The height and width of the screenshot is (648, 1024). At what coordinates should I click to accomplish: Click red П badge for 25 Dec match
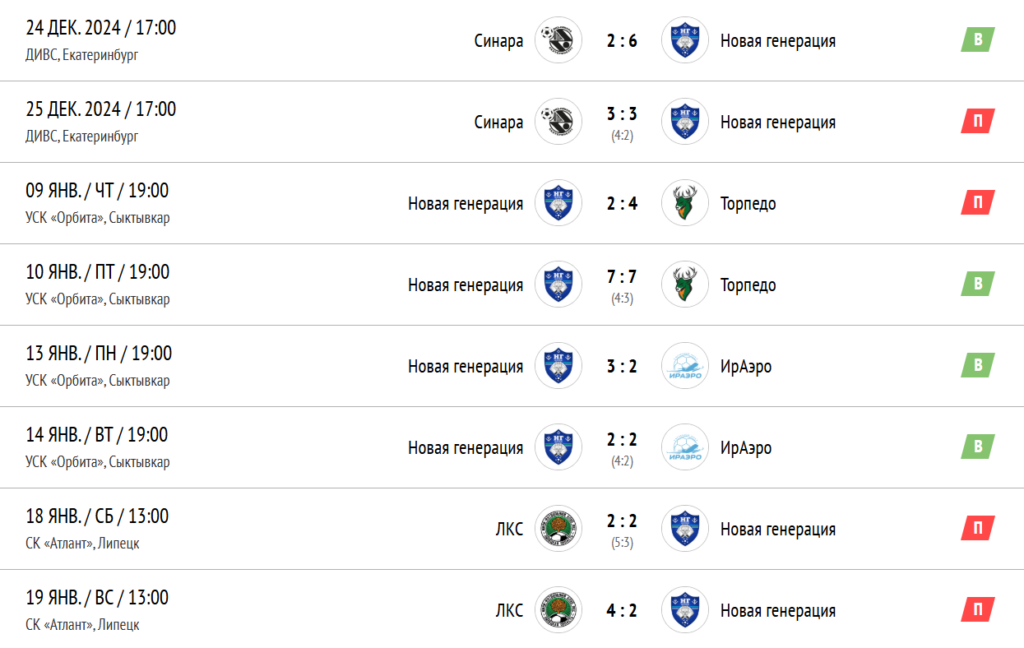pyautogui.click(x=978, y=121)
